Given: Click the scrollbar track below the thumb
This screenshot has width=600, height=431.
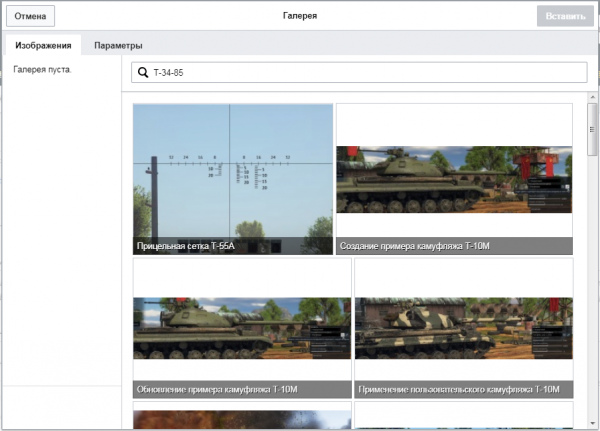Looking at the screenshot, I should click(x=592, y=300).
